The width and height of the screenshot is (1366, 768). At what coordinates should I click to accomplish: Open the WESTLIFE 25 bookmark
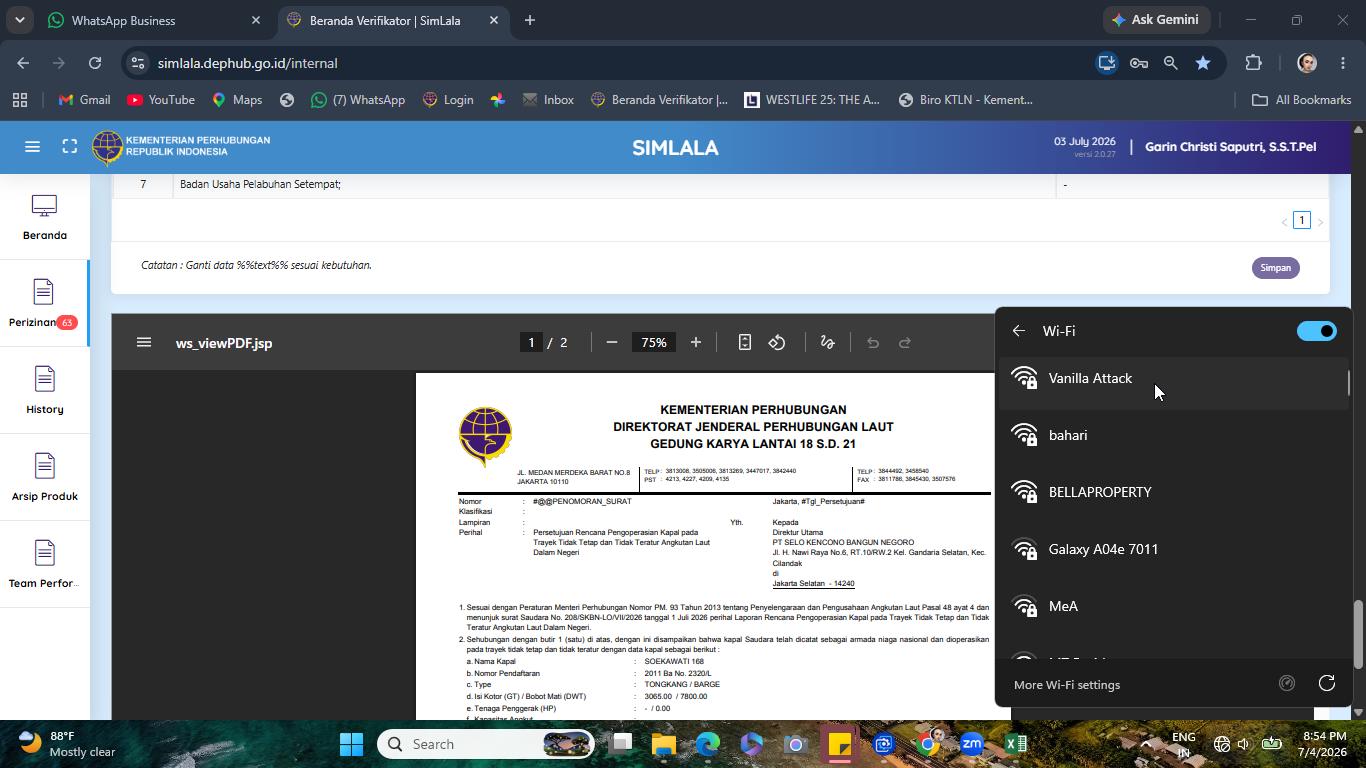tap(812, 100)
